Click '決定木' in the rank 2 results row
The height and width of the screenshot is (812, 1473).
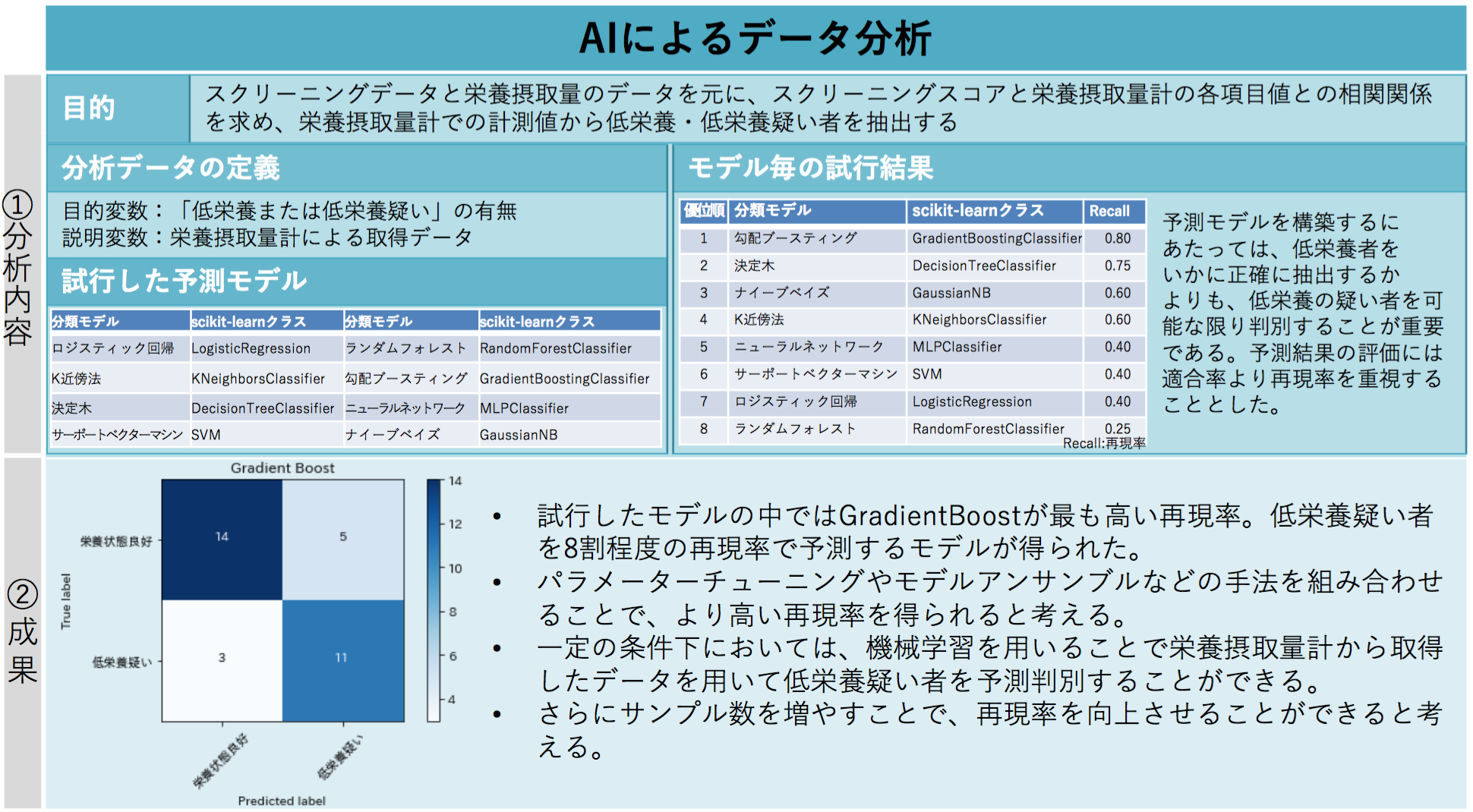754,266
